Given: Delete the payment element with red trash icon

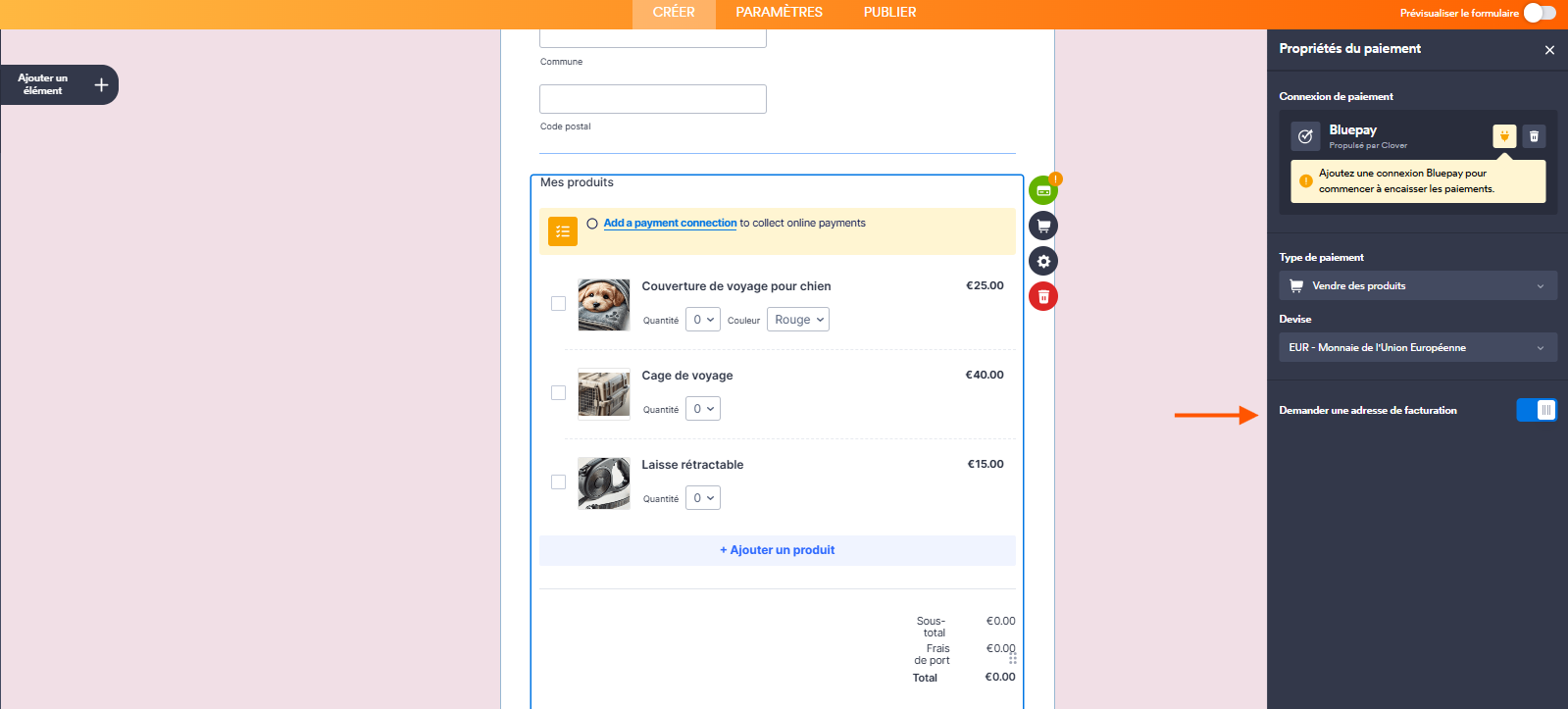Looking at the screenshot, I should pos(1042,296).
